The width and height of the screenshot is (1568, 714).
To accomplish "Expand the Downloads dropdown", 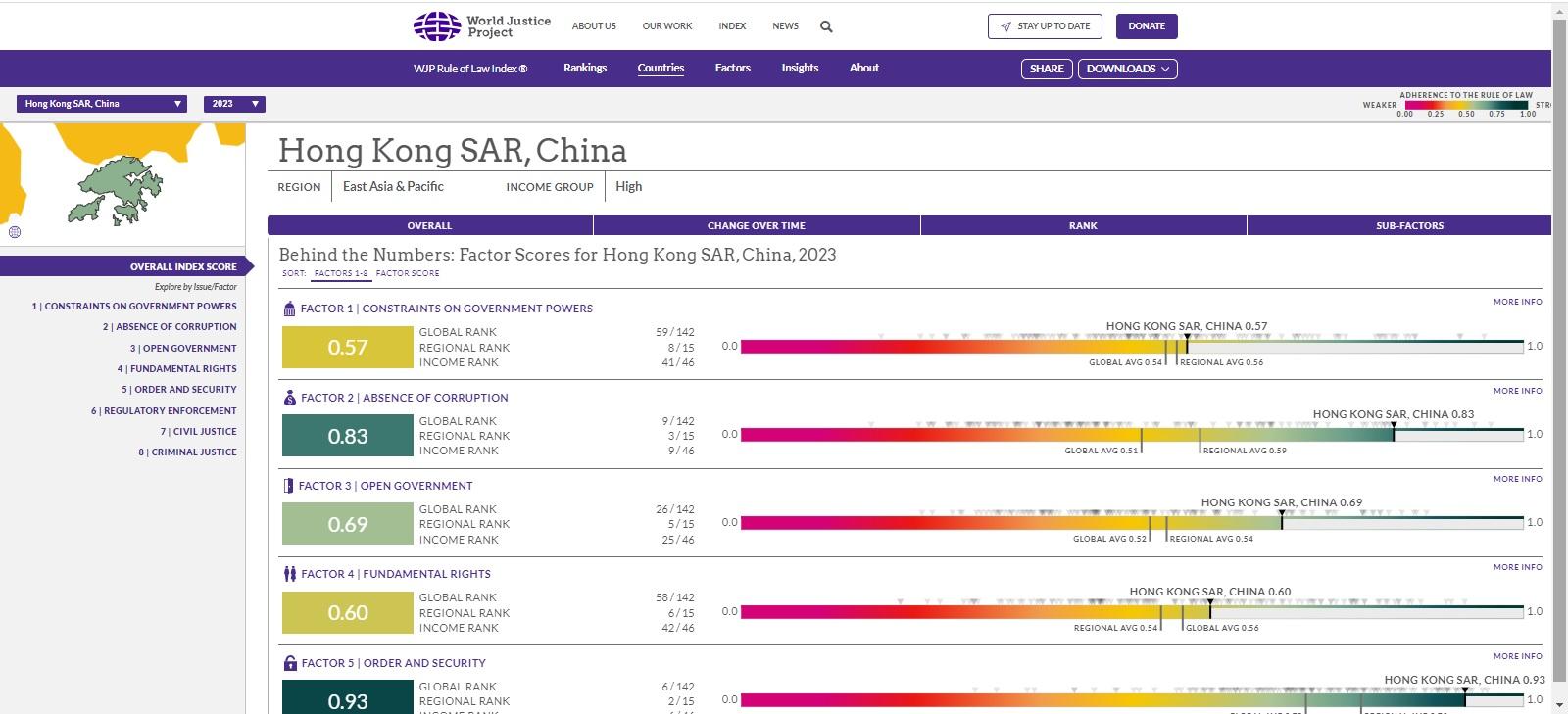I will [1127, 69].
